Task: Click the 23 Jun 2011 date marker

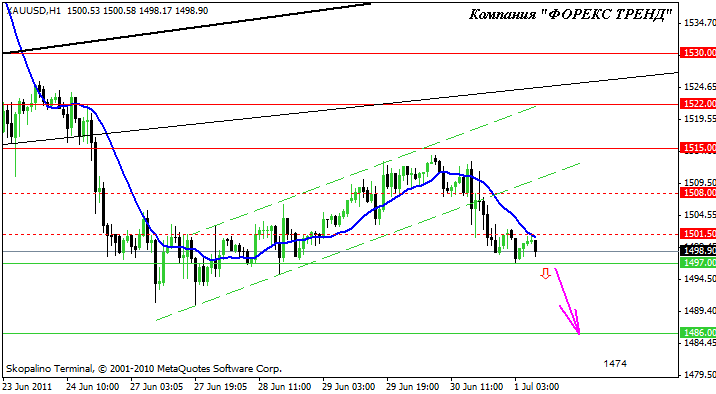Action: tap(27, 387)
